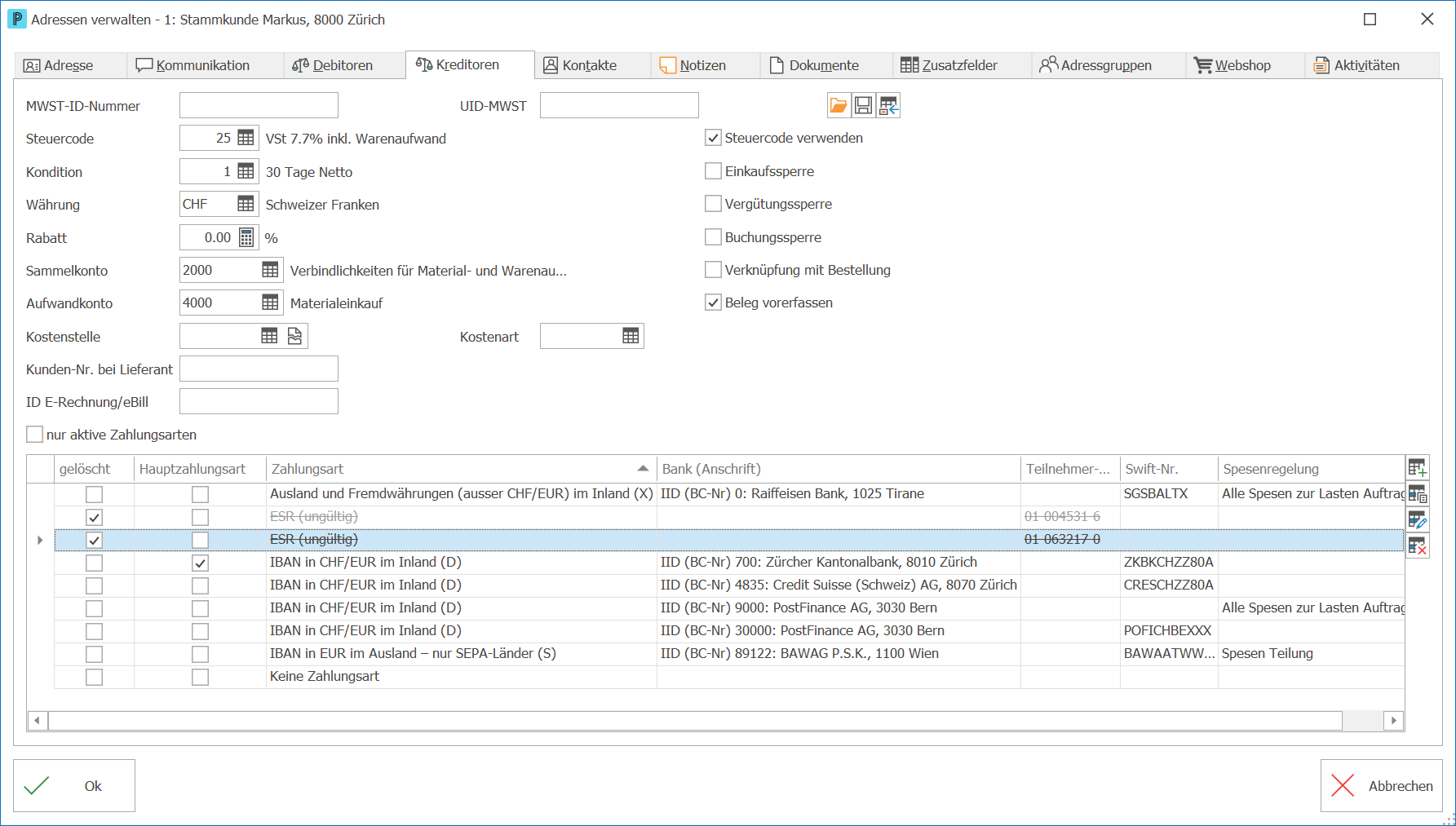Click the Kunden-Nr. bei Lieferant field
The image size is (1456, 826).
[259, 369]
